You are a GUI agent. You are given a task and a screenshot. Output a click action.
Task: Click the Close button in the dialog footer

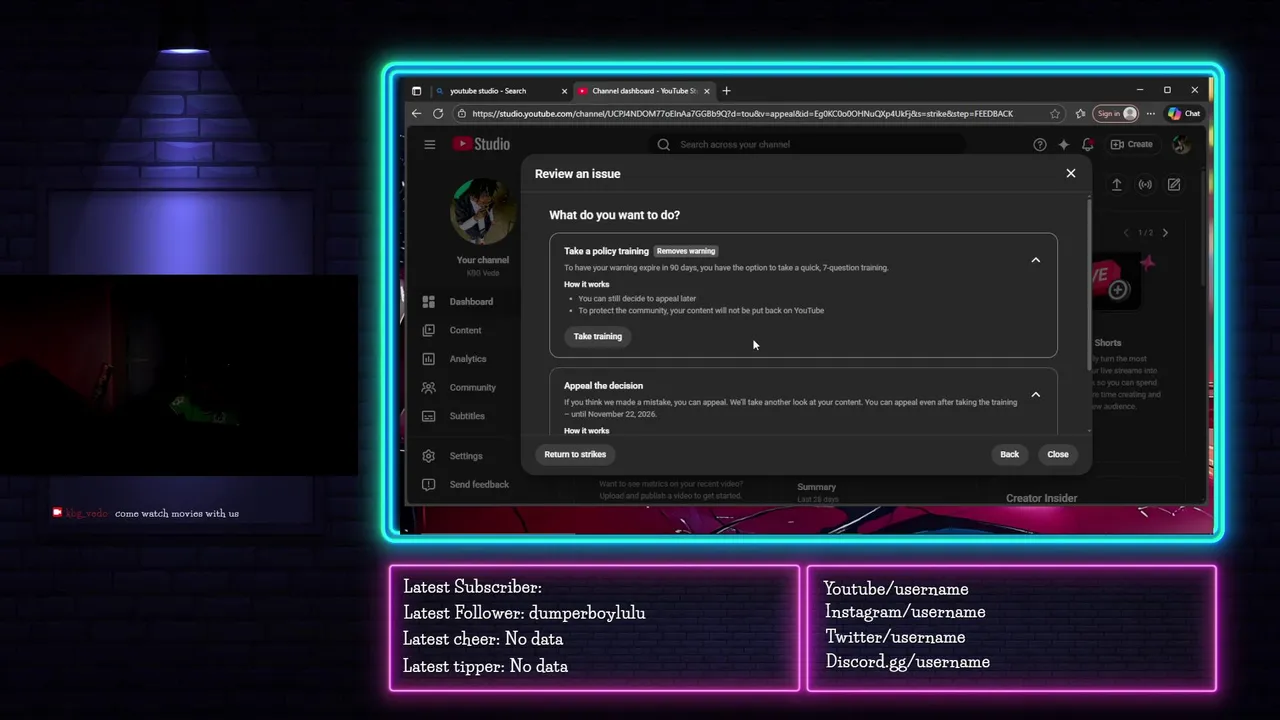click(x=1058, y=454)
